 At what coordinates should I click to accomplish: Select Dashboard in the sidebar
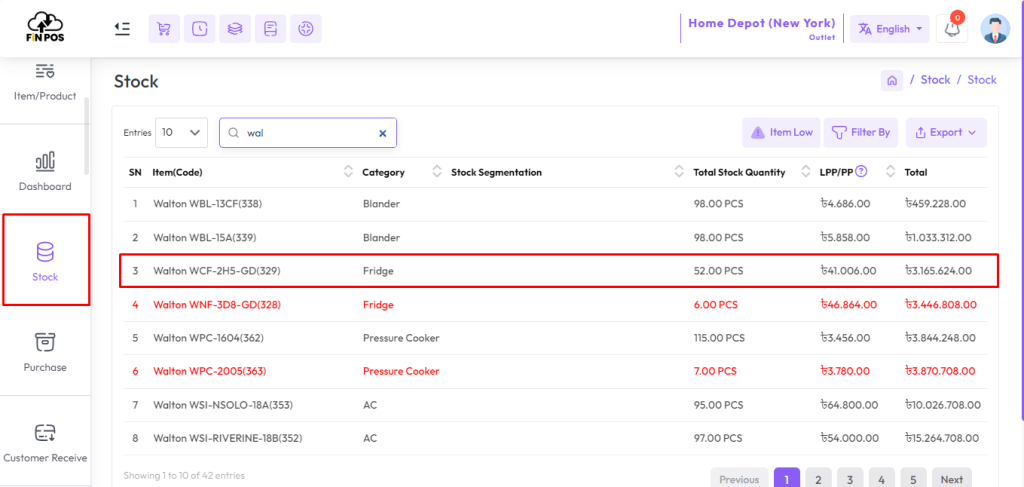point(45,171)
